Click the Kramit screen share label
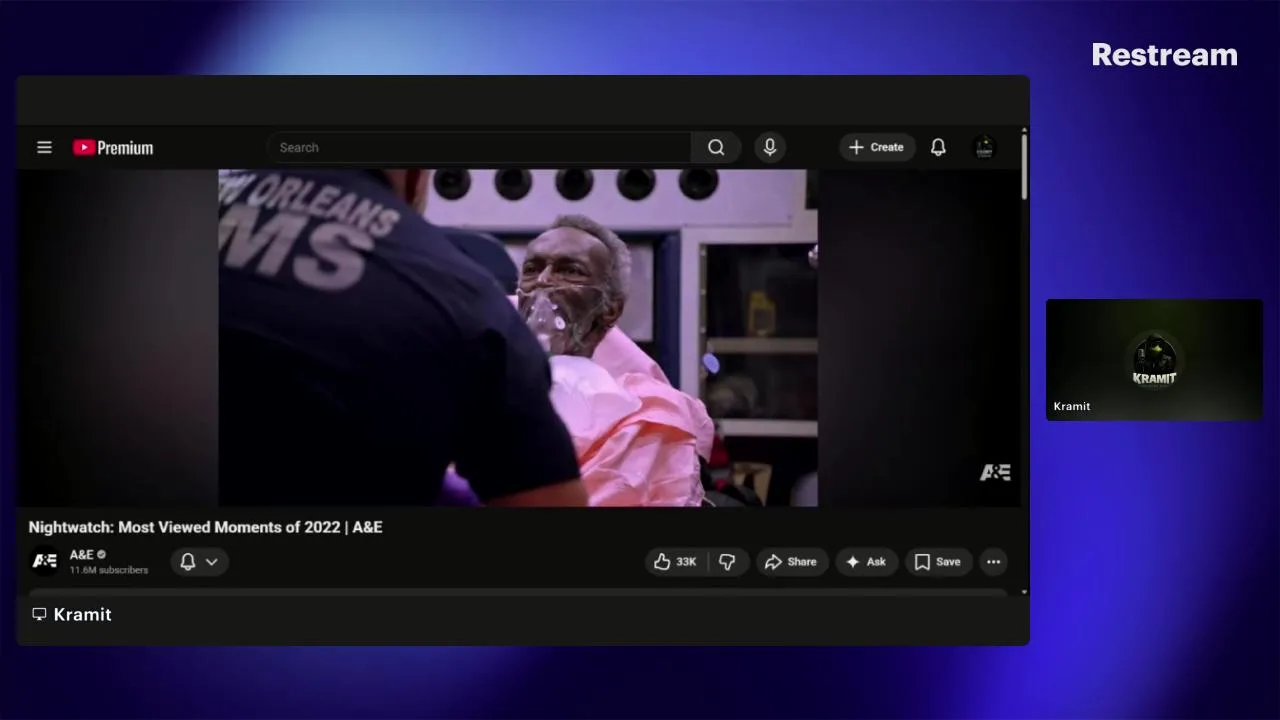1280x720 pixels. 72,615
